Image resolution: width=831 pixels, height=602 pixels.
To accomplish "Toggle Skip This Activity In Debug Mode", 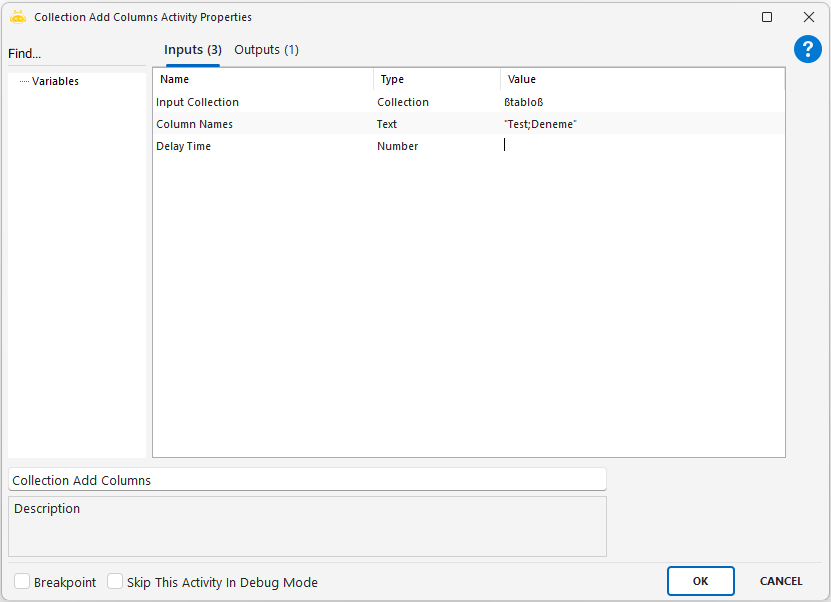I will click(x=115, y=582).
